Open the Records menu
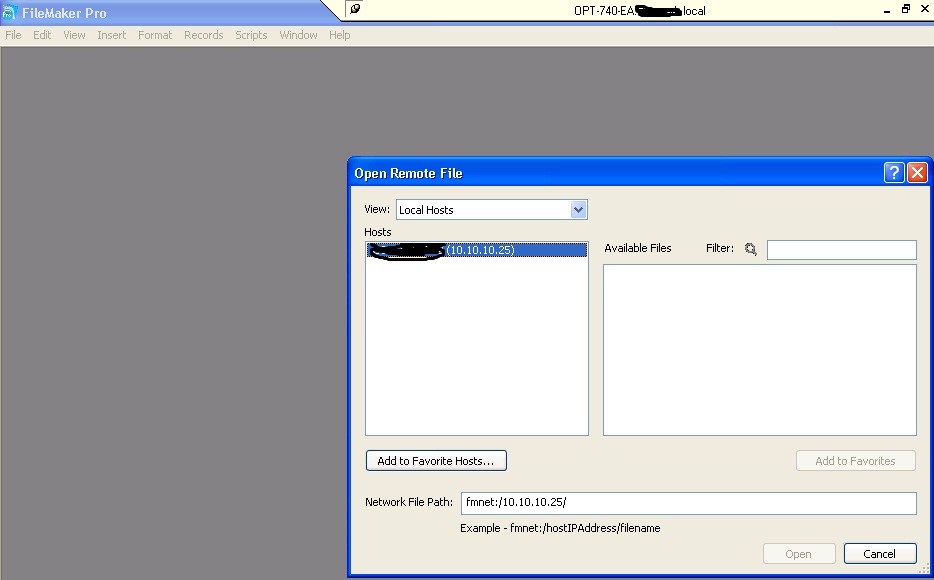The width and height of the screenshot is (934, 580). click(203, 35)
